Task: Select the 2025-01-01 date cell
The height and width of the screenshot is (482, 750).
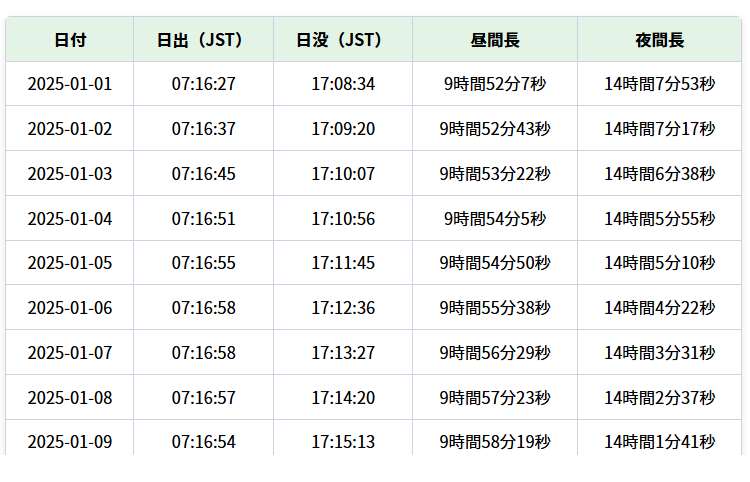Action: coord(70,84)
